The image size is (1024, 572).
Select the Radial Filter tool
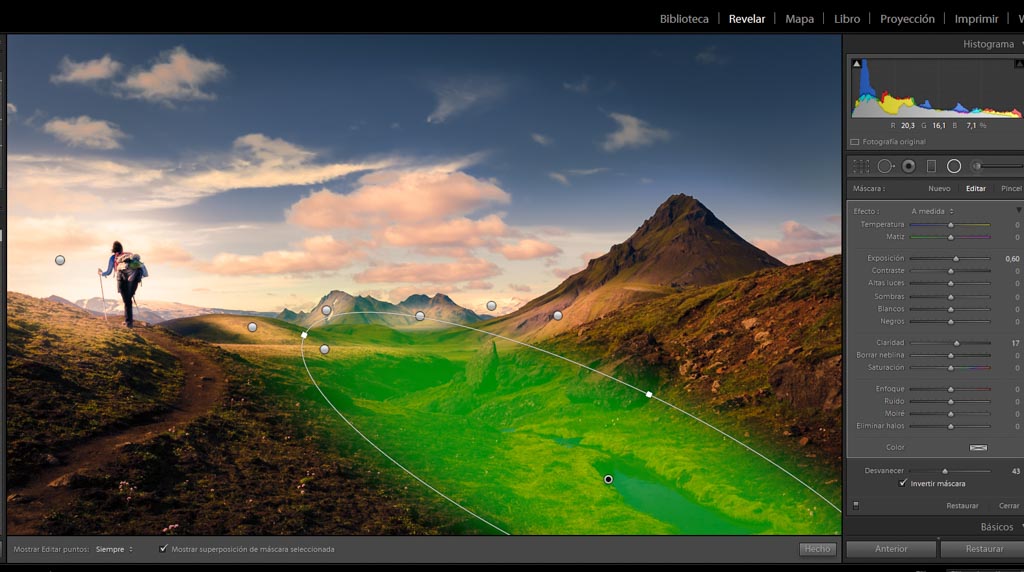pos(954,166)
